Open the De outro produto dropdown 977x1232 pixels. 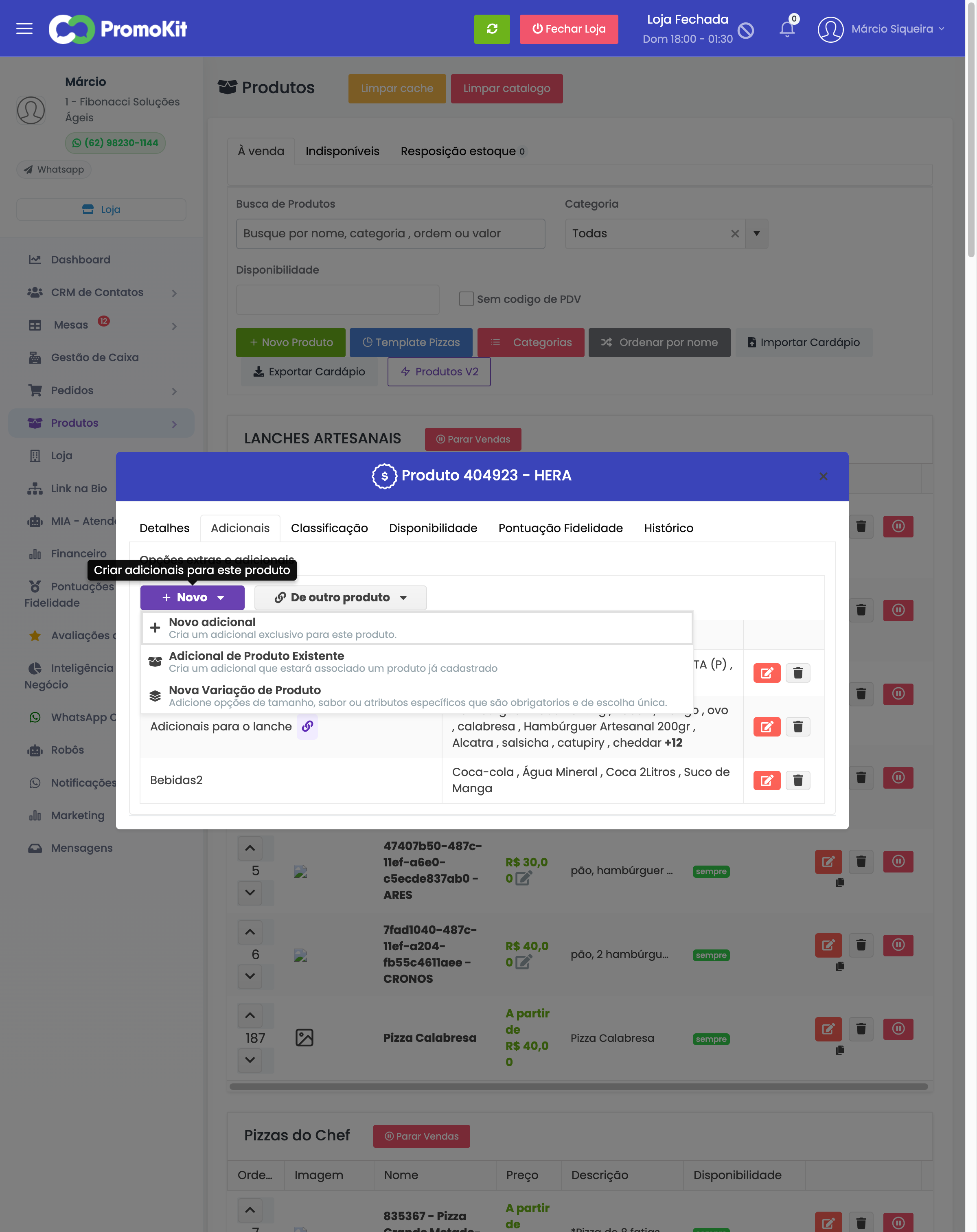pyautogui.click(x=340, y=597)
